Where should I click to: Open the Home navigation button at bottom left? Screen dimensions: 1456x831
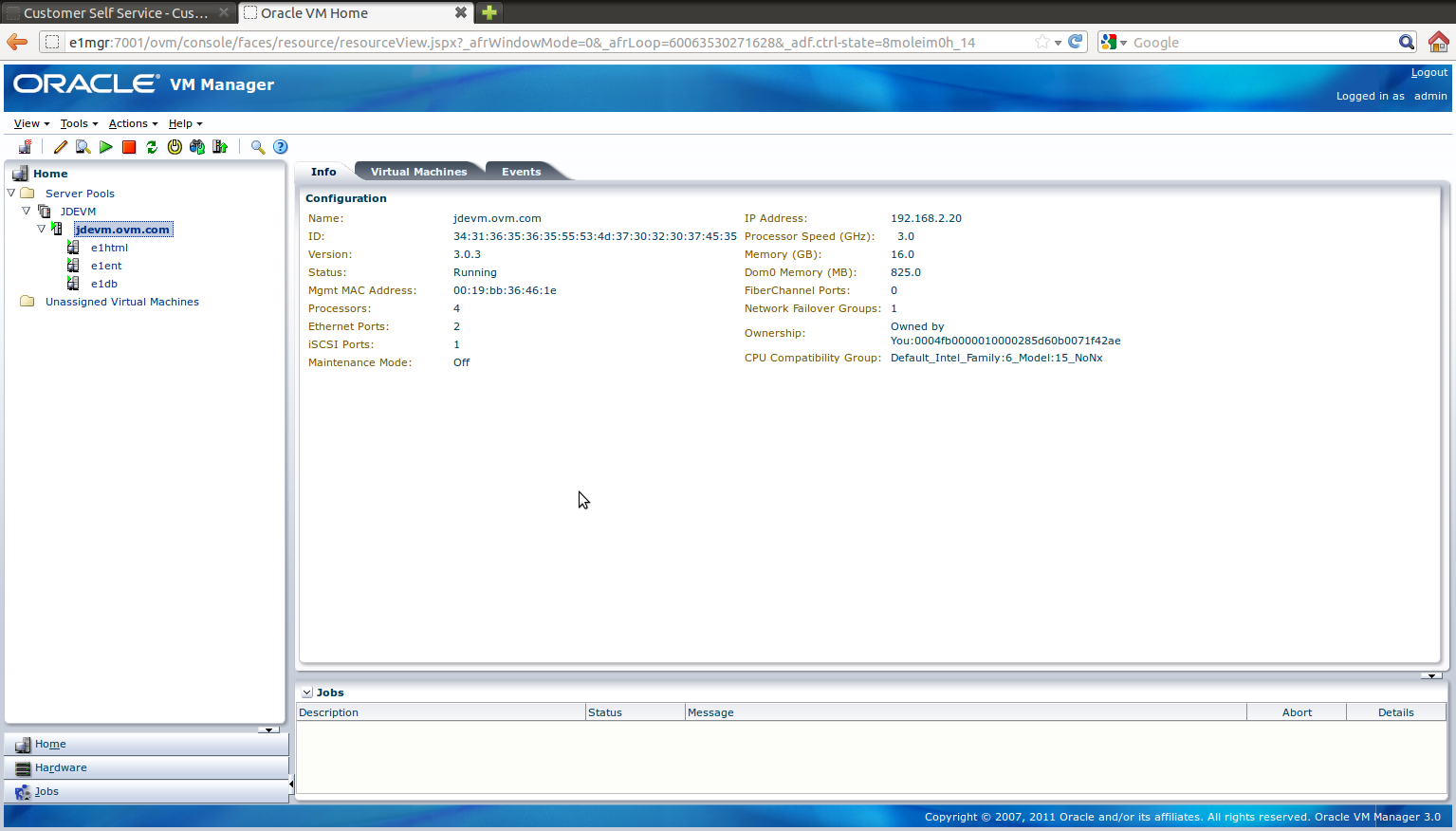coord(146,745)
